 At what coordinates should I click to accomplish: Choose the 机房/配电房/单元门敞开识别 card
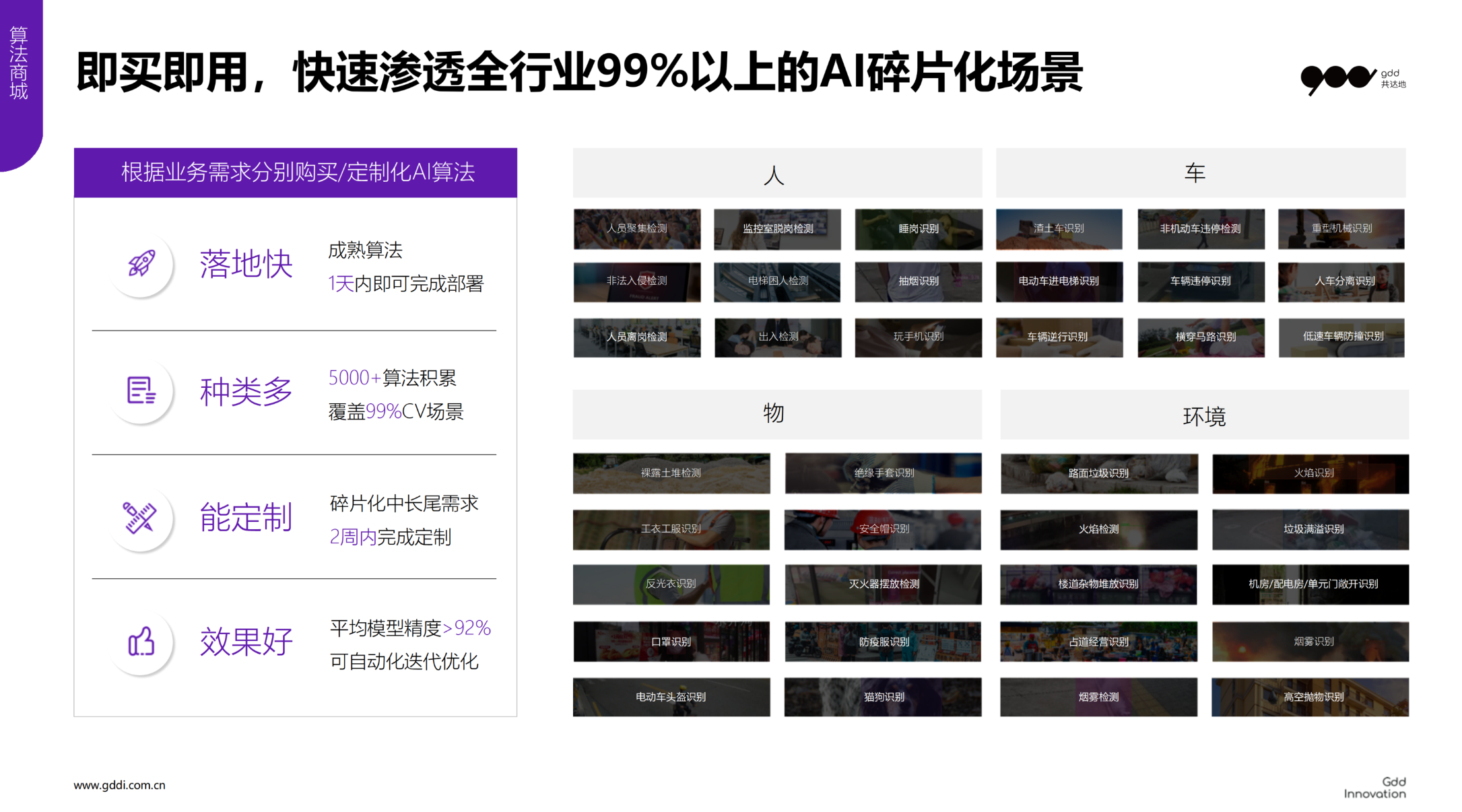[1310, 584]
